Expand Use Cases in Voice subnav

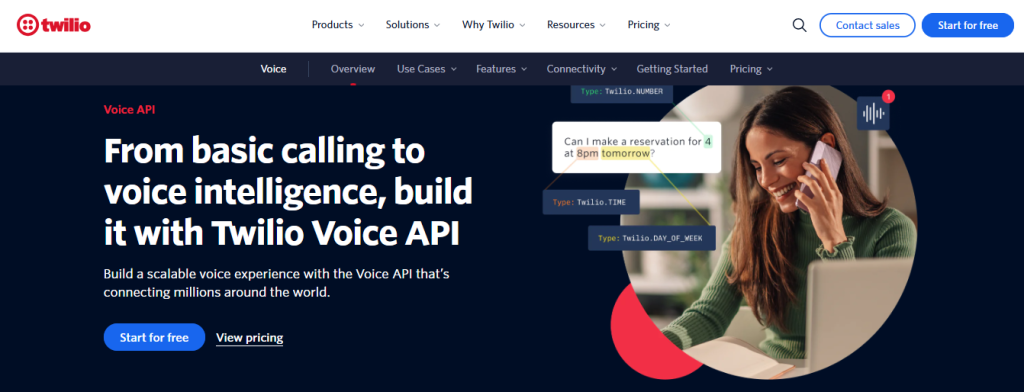426,69
